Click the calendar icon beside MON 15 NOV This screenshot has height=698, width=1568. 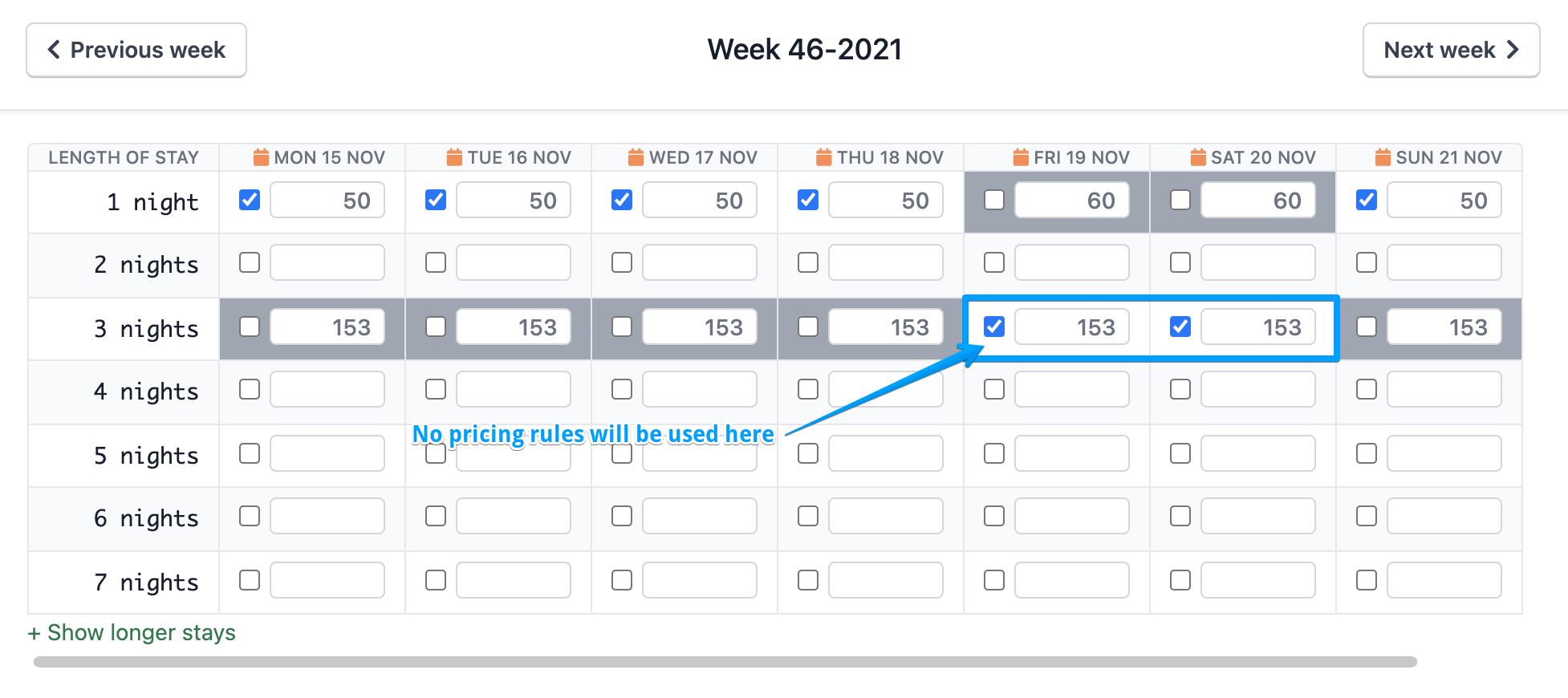pyautogui.click(x=261, y=157)
